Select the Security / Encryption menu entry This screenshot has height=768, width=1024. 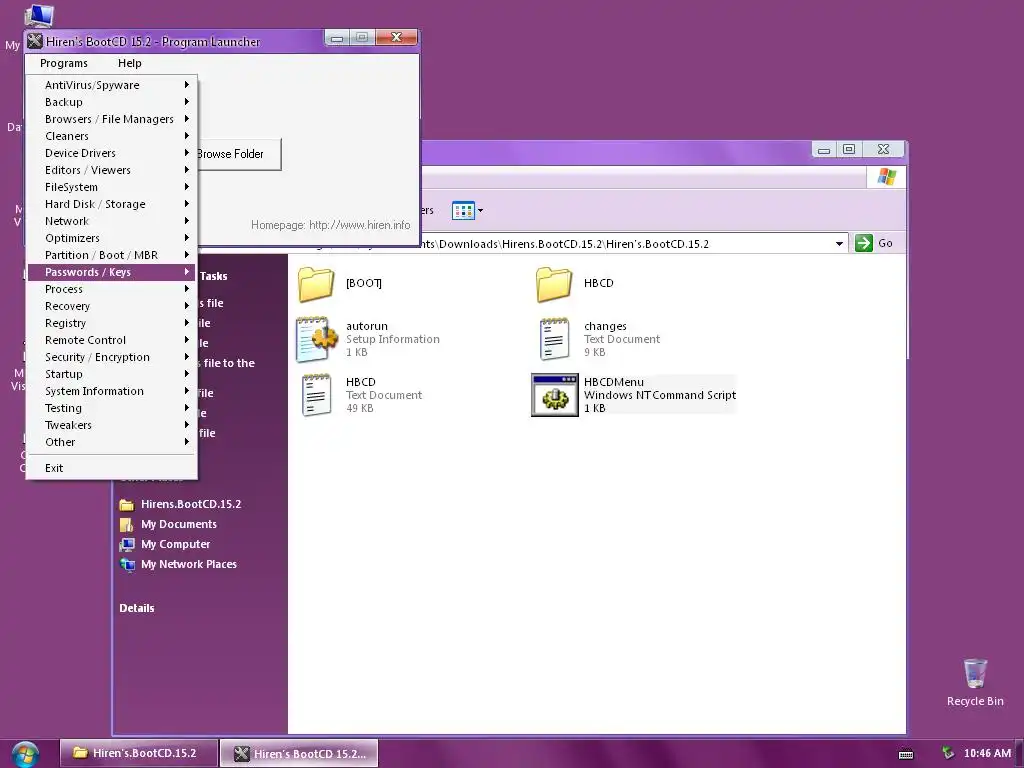coord(111,357)
